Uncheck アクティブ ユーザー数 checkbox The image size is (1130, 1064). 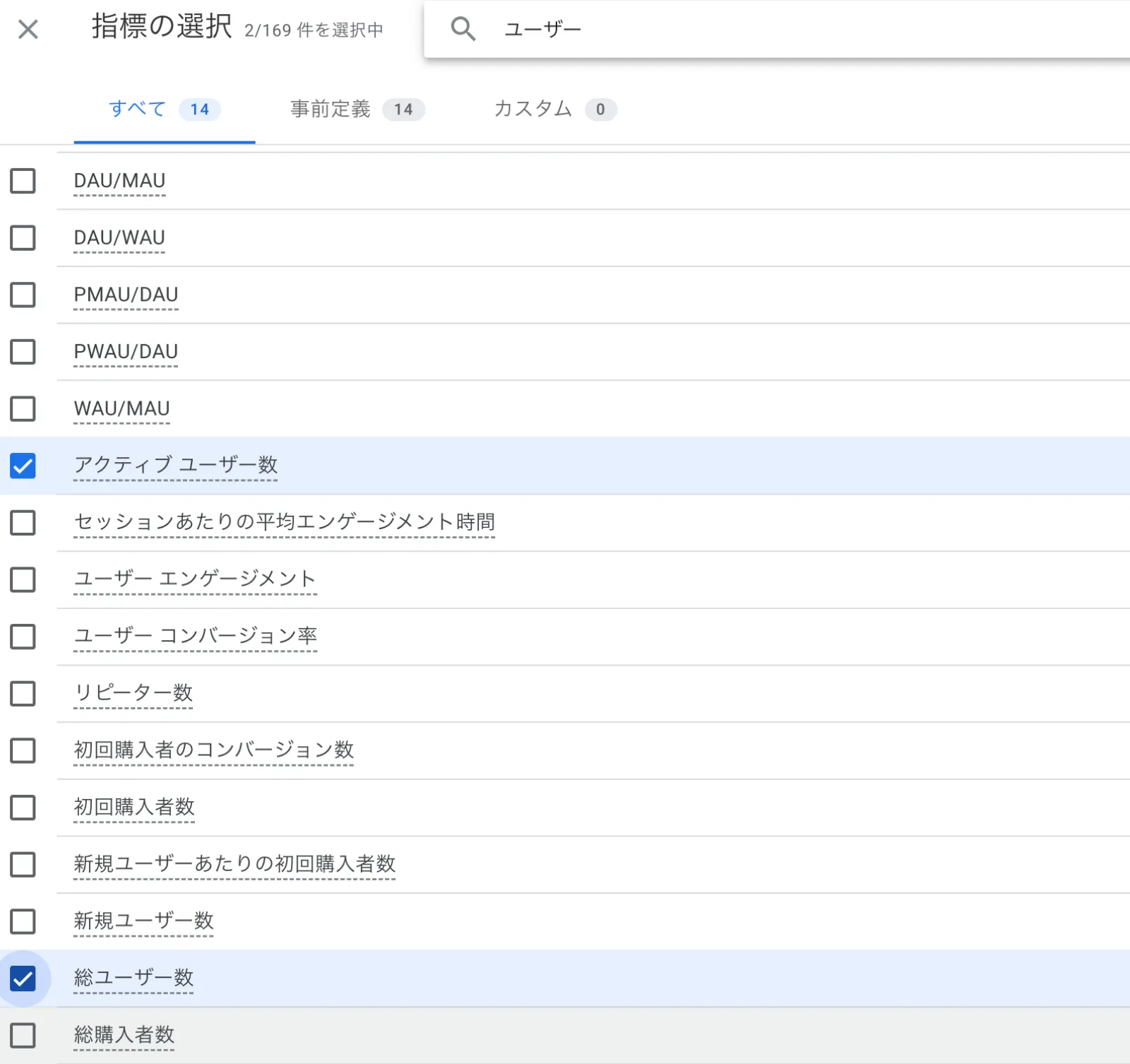pyautogui.click(x=23, y=466)
